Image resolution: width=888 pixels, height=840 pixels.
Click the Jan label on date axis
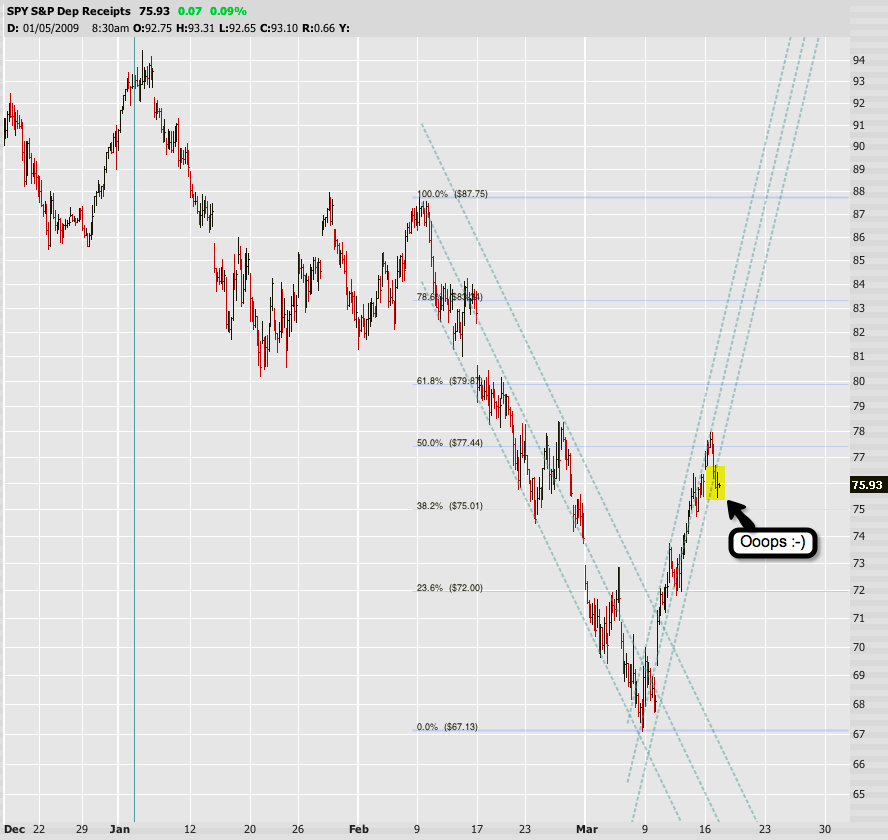click(x=119, y=829)
